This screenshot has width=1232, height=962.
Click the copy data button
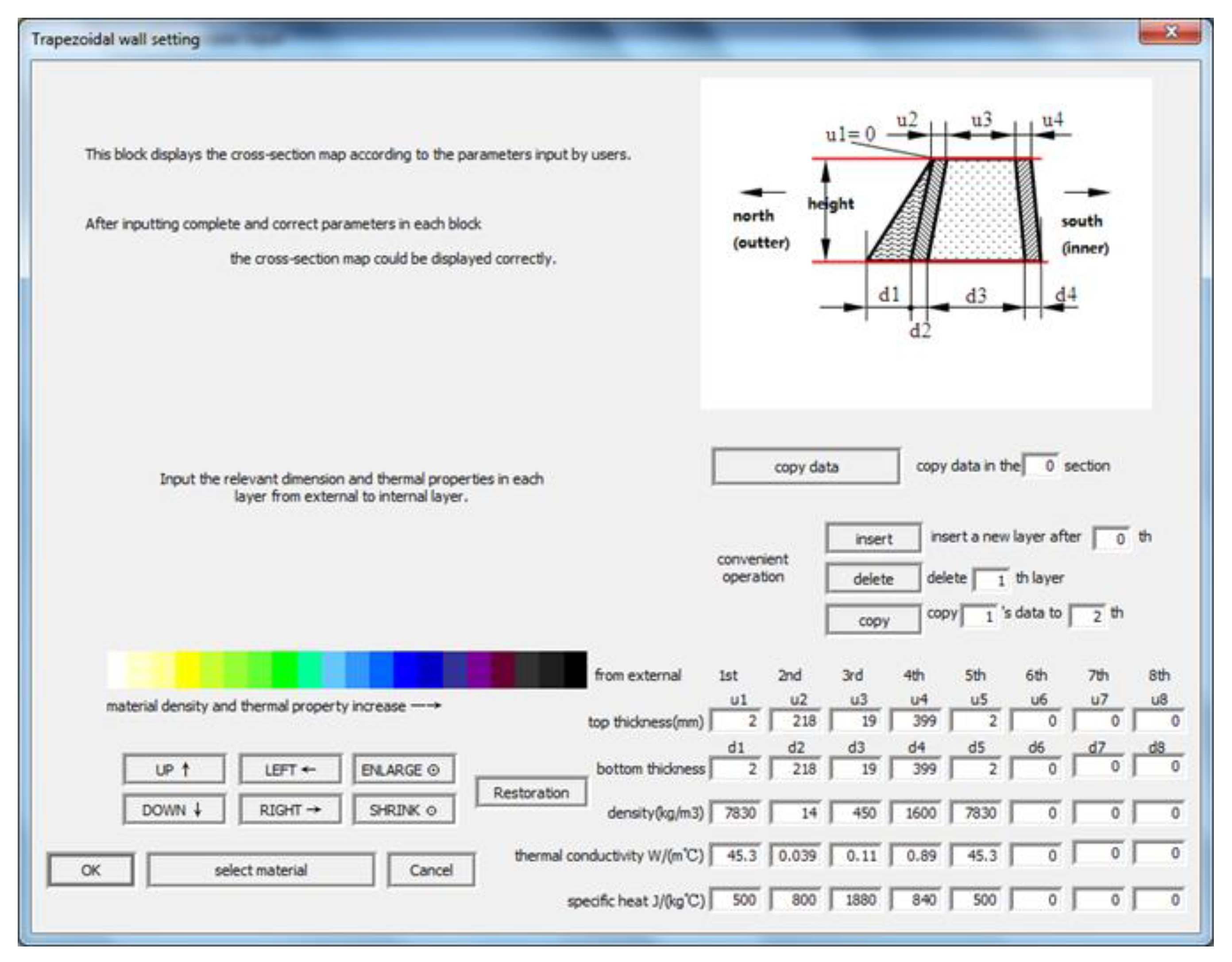pos(806,467)
